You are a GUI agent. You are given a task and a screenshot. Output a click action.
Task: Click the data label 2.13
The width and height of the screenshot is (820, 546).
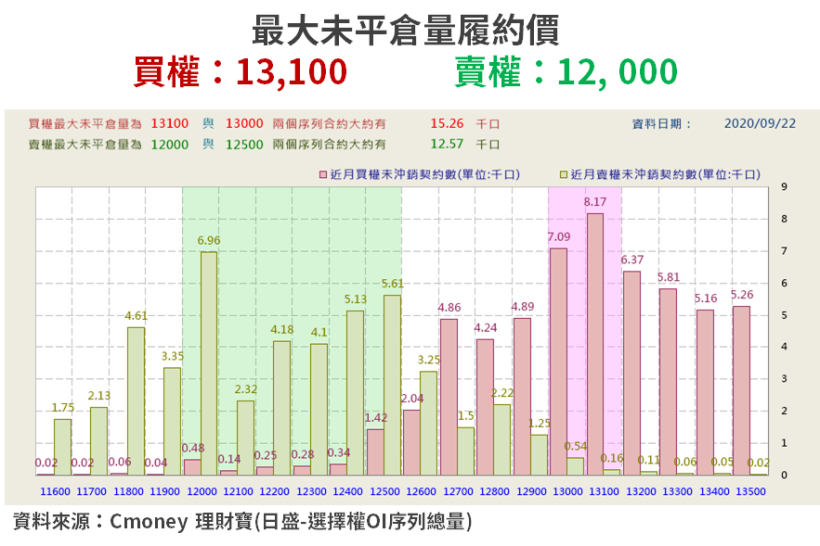(x=99, y=396)
